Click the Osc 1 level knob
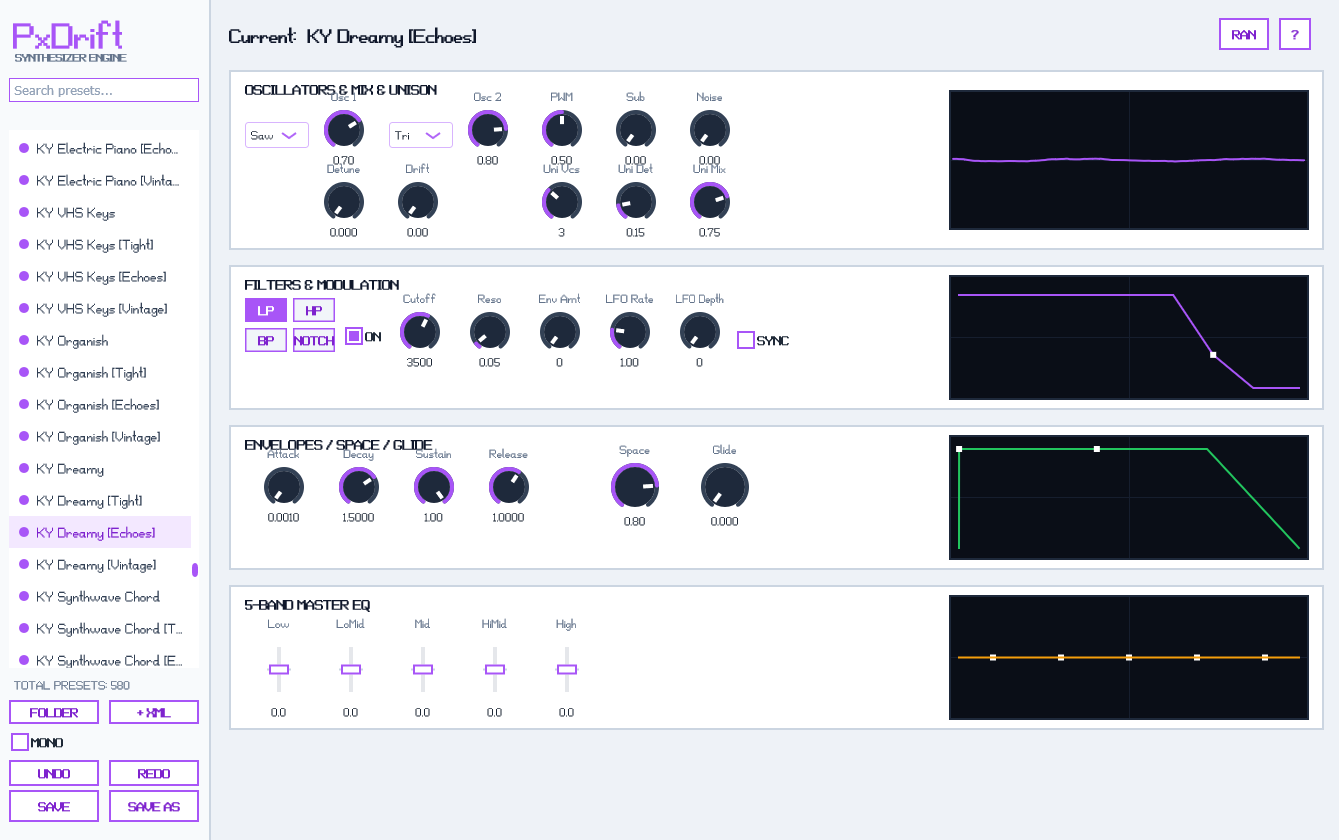The image size is (1339, 840). (343, 130)
